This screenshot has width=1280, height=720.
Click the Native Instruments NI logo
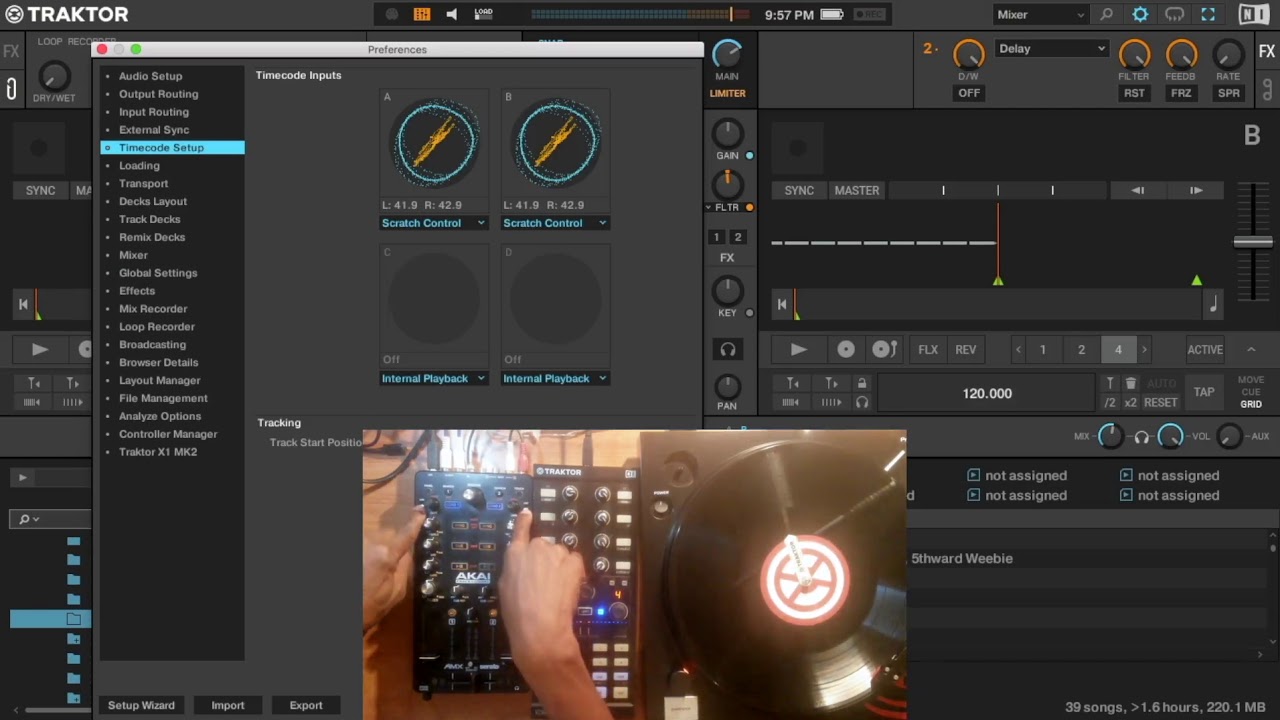tap(1254, 15)
